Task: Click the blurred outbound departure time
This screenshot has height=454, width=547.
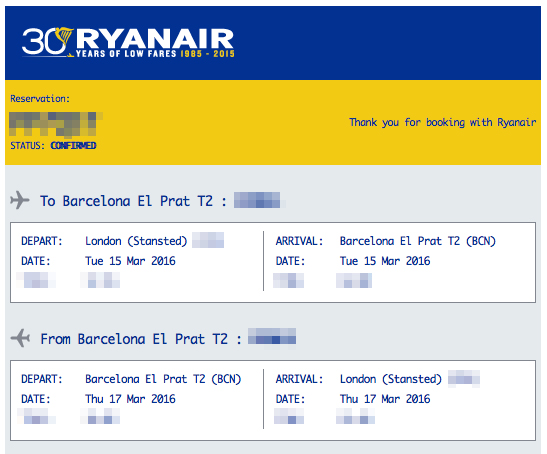Action: (100, 280)
